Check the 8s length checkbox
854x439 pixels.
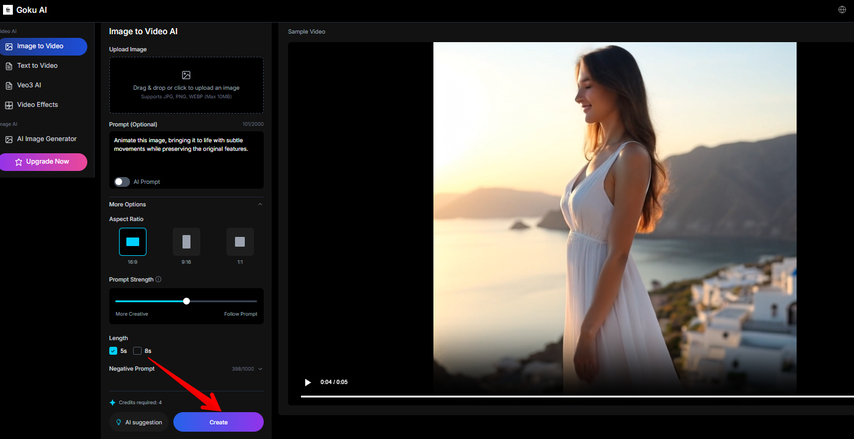pos(137,351)
